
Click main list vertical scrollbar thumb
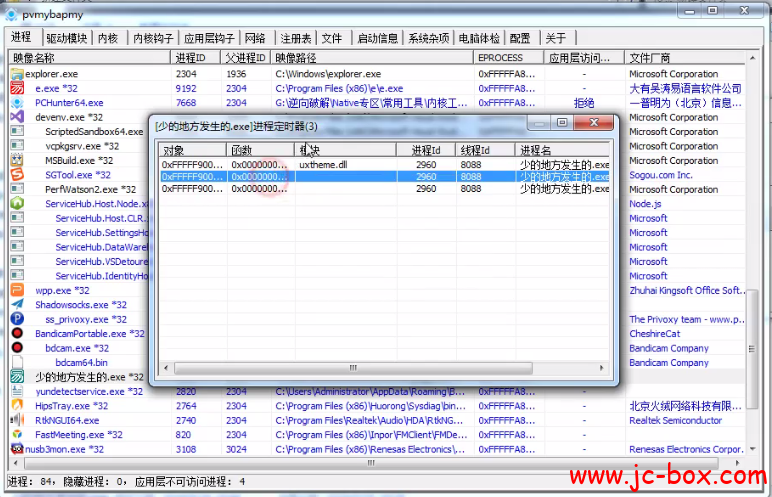pos(751,349)
